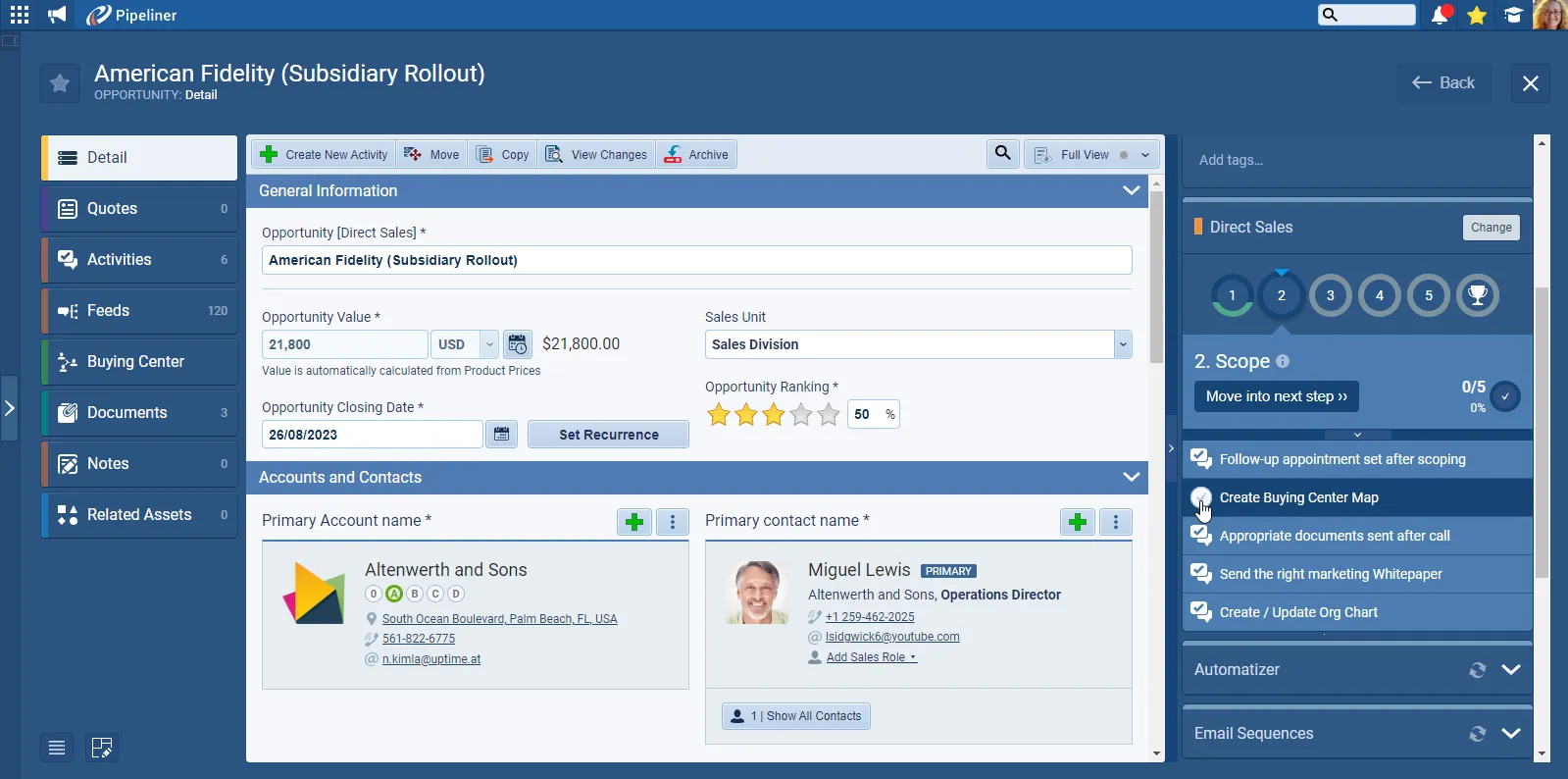Open the USD currency dropdown

465,344
